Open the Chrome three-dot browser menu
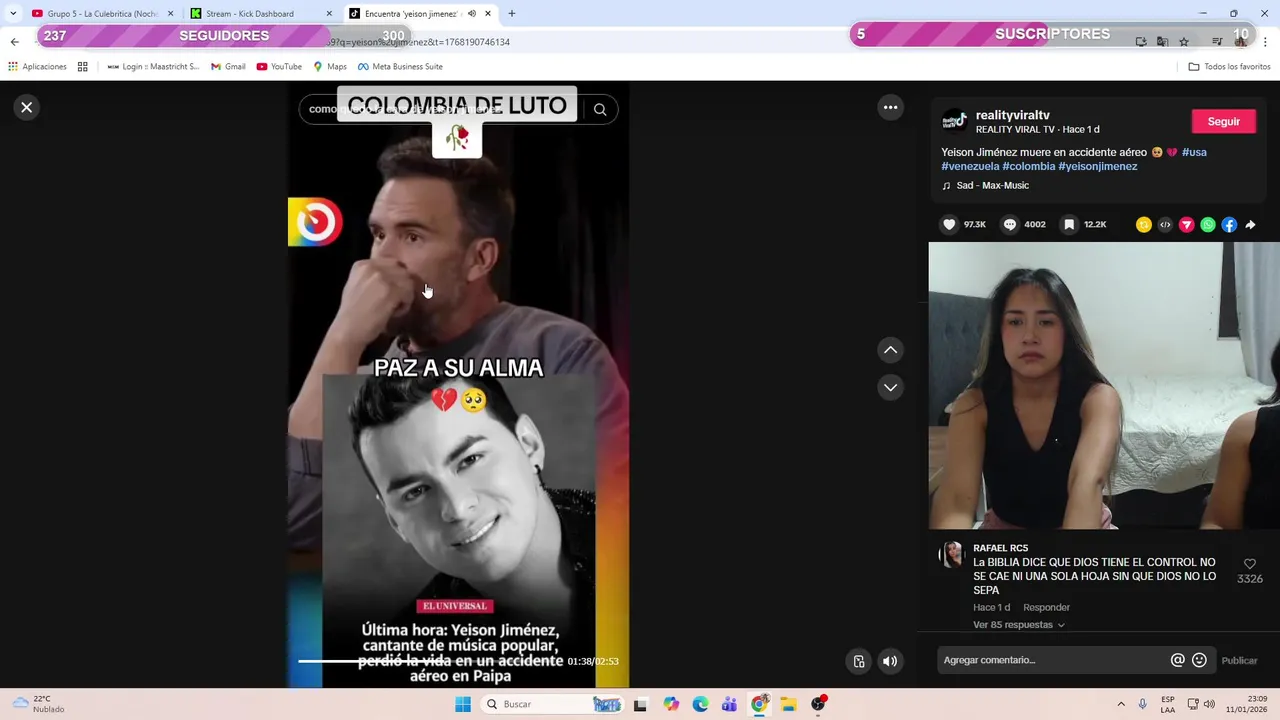 1266,42
